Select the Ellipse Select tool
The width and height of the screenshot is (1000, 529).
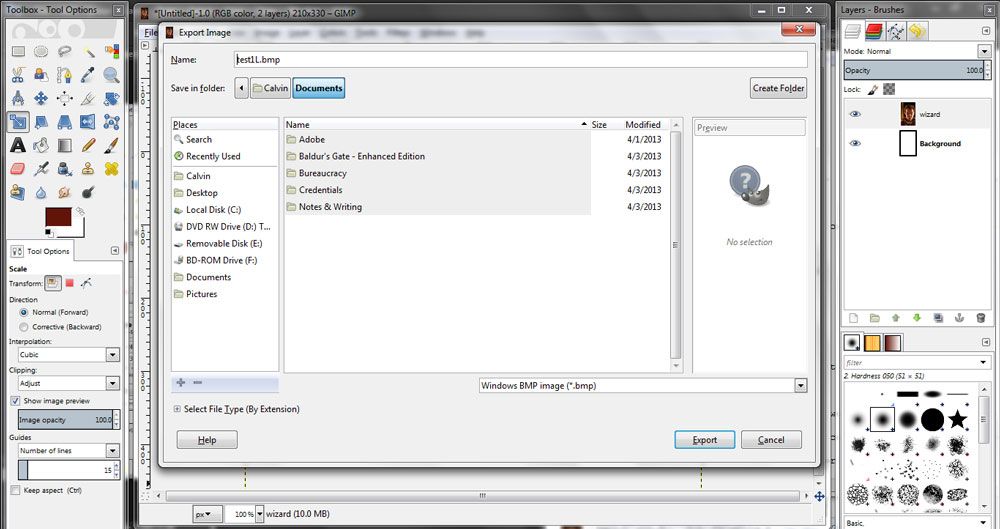pos(41,52)
